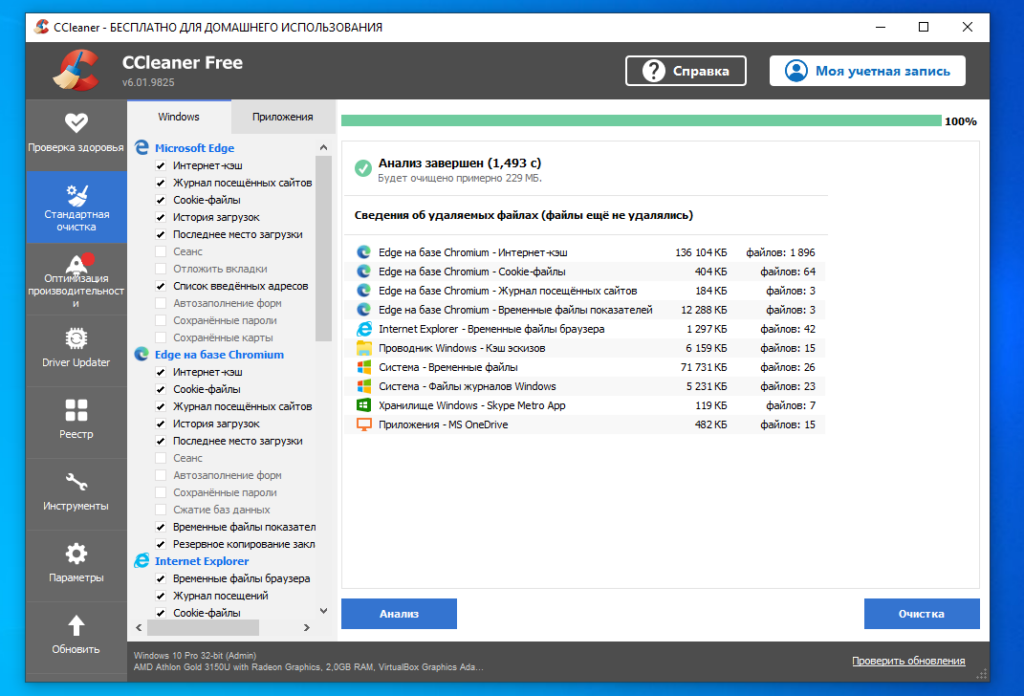Collapse the Edge на базе Chromium category header
Image resolution: width=1024 pixels, height=696 pixels.
(x=219, y=355)
